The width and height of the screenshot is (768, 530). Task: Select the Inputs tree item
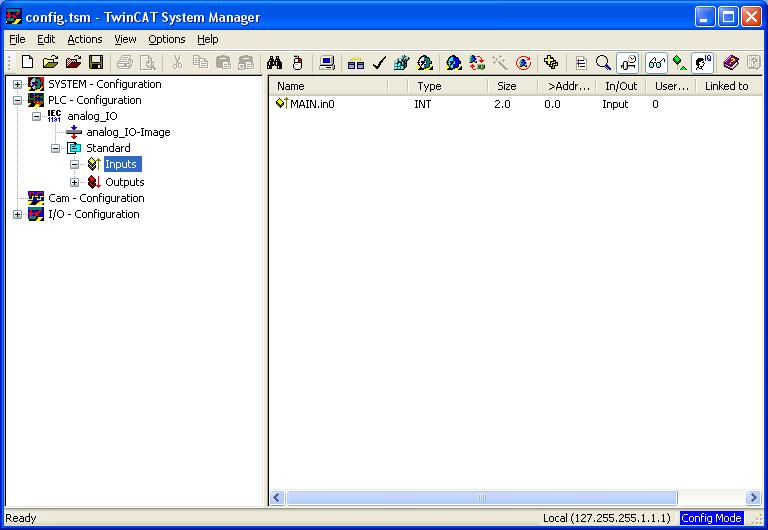coord(120,164)
